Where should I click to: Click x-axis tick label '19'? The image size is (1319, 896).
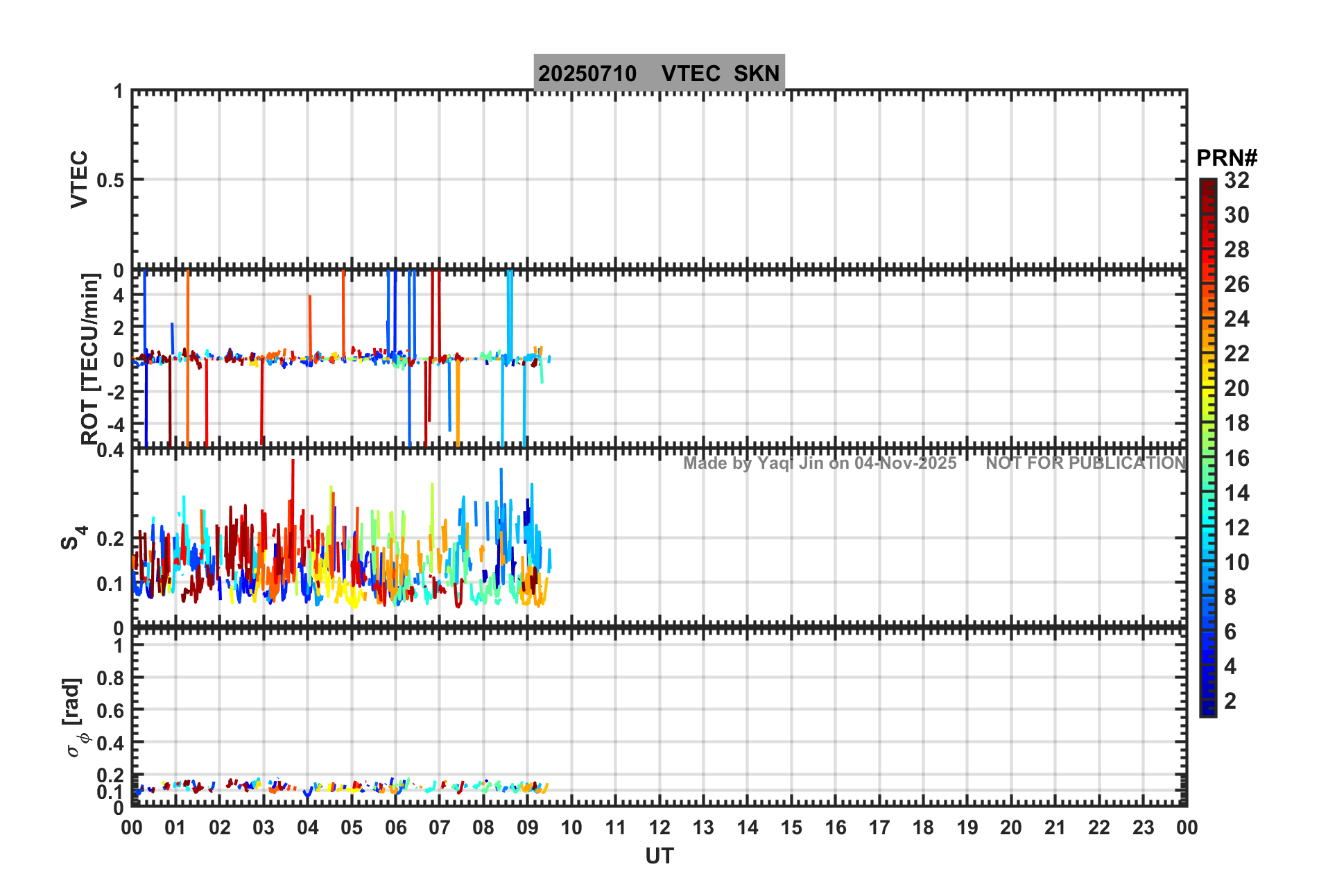pyautogui.click(x=967, y=827)
